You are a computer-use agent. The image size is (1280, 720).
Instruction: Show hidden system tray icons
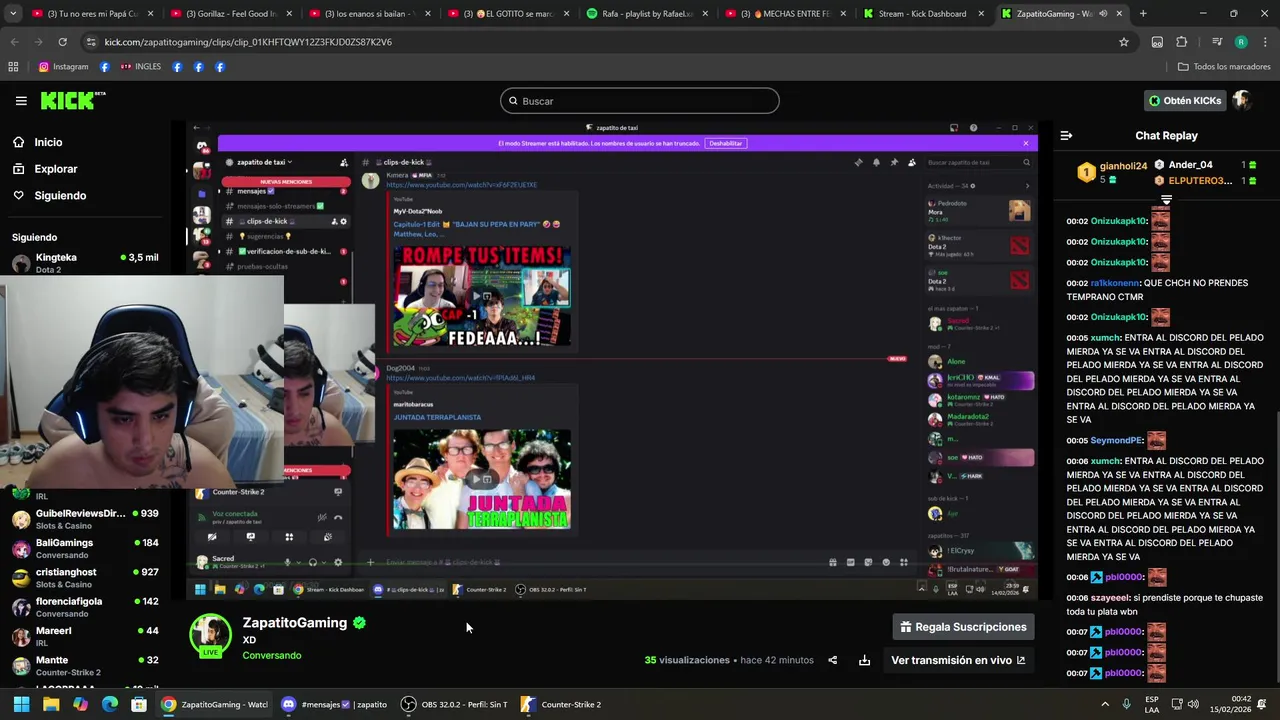coord(1105,704)
